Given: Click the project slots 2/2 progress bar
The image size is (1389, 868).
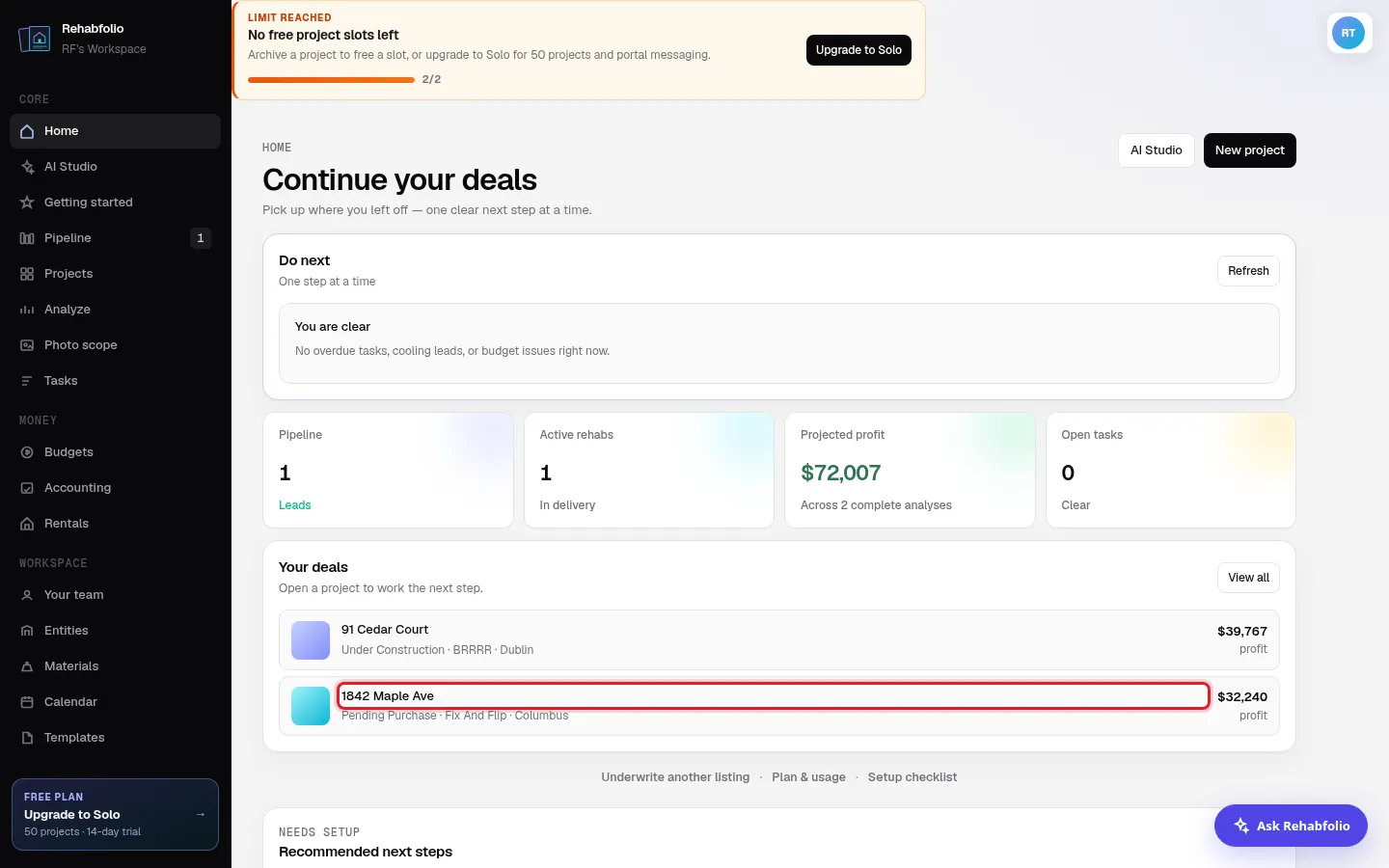Looking at the screenshot, I should pos(331,80).
